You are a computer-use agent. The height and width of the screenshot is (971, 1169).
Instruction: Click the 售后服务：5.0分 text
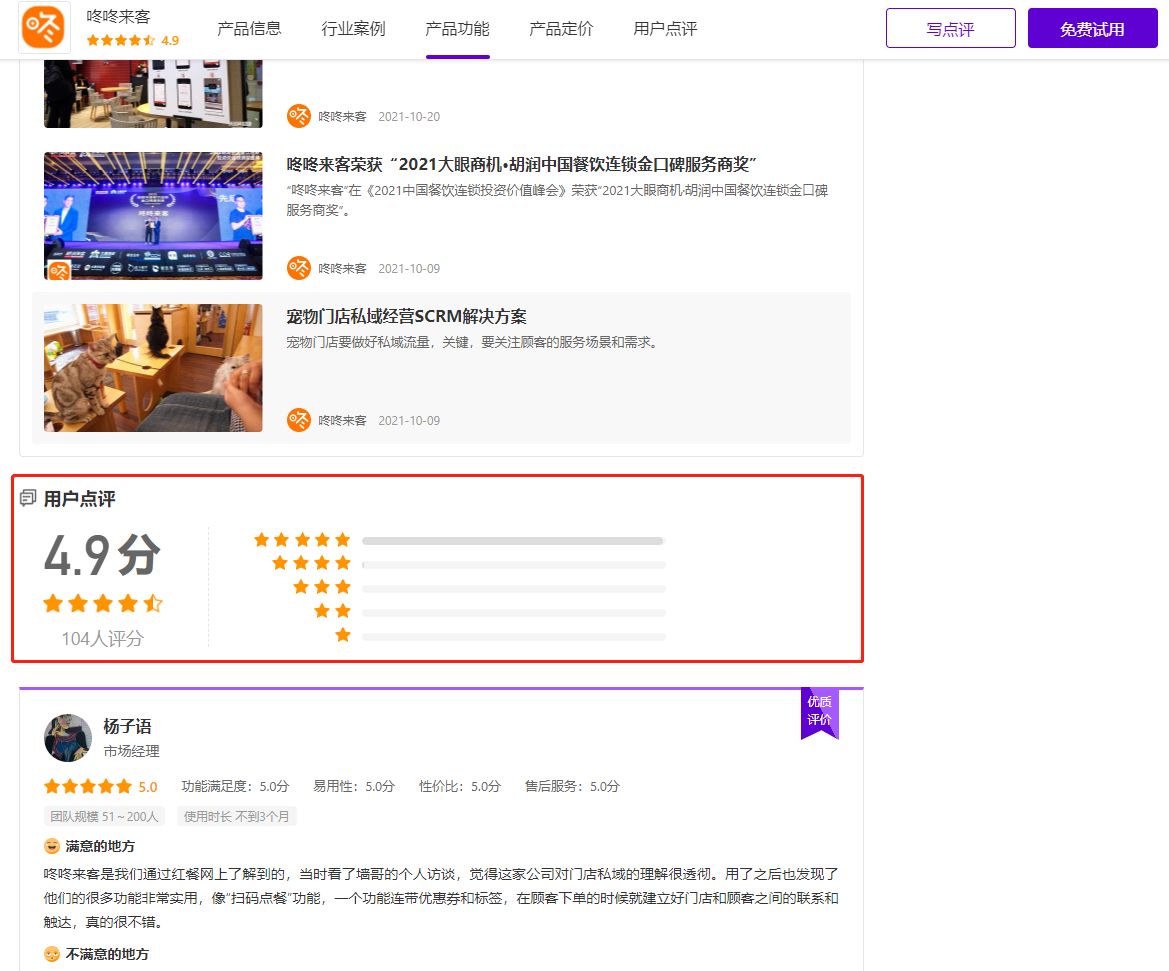tap(572, 786)
